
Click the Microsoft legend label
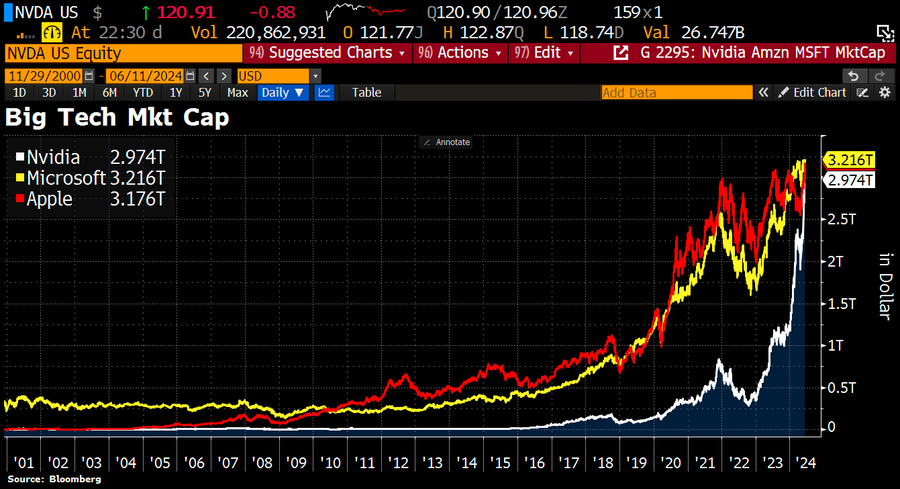[66, 178]
